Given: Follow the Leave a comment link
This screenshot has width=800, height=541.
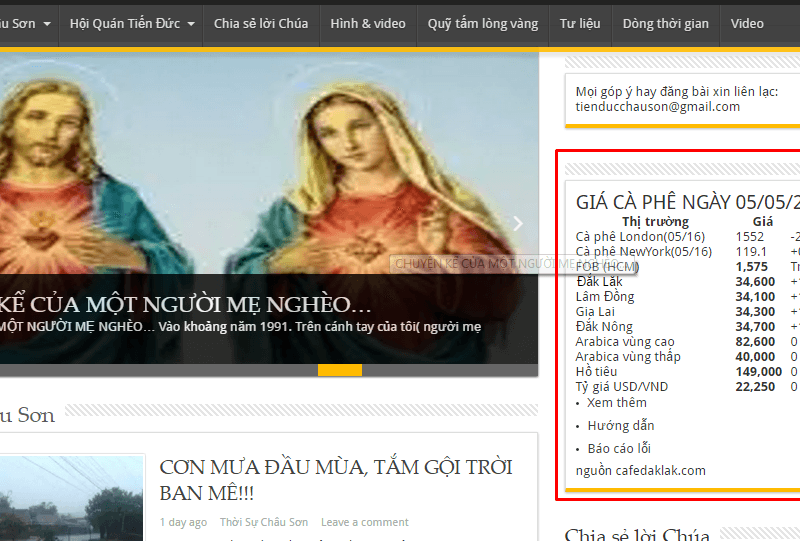Looking at the screenshot, I should tap(365, 522).
